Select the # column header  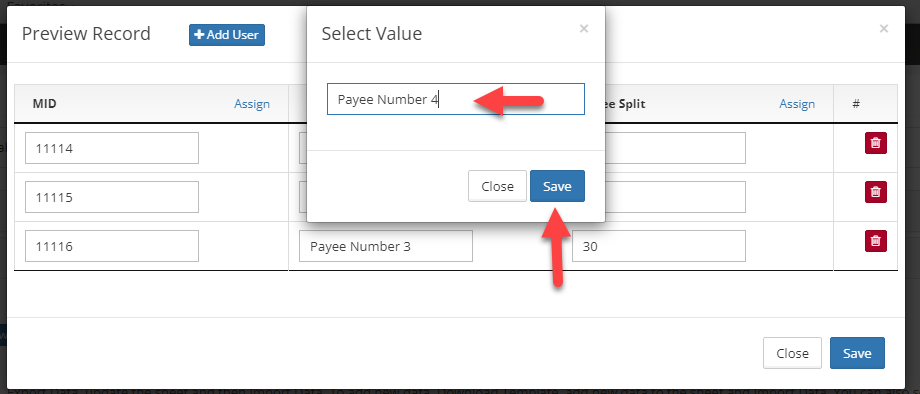pyautogui.click(x=856, y=104)
